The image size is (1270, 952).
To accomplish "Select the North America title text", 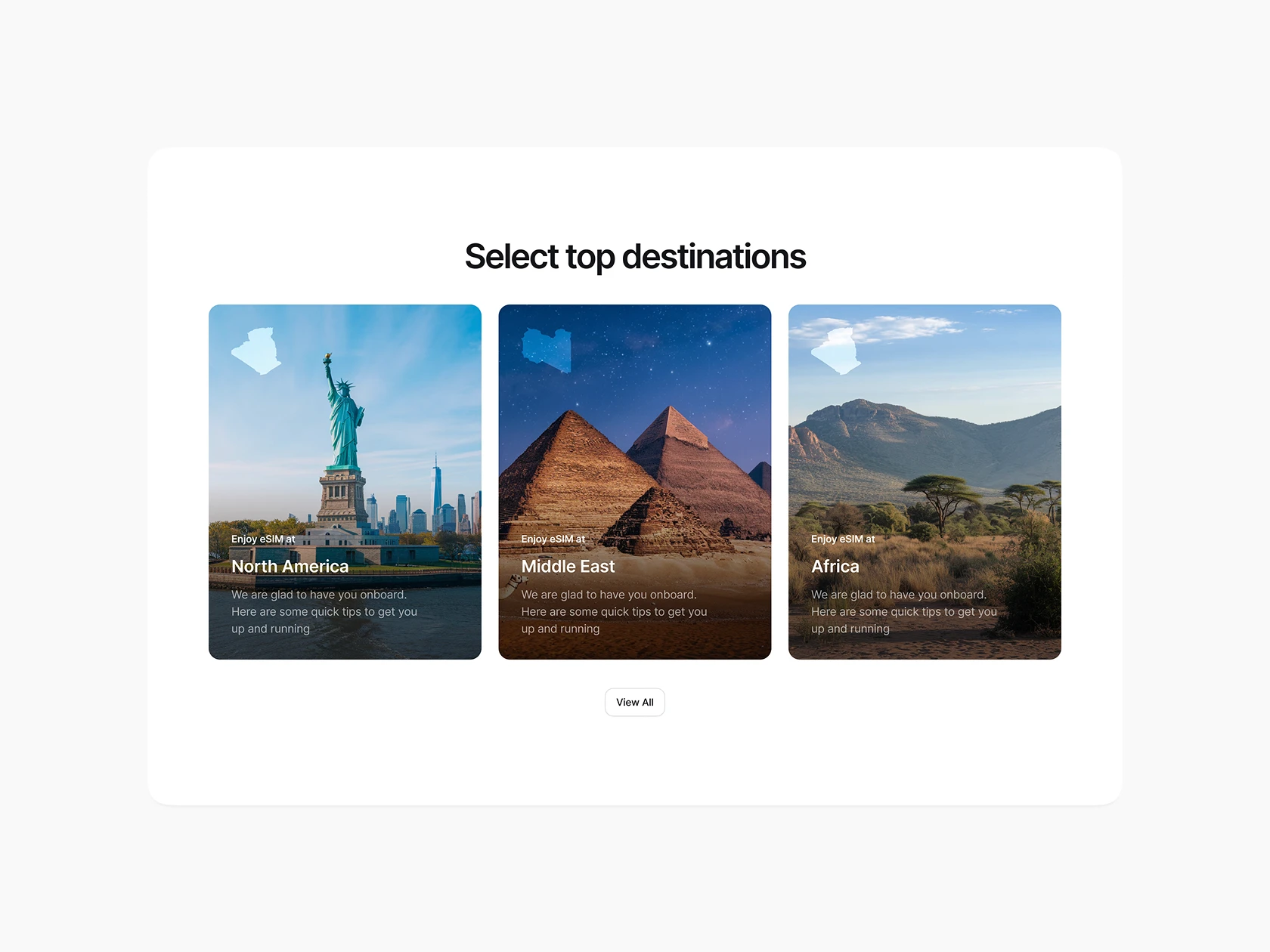I will pos(290,566).
